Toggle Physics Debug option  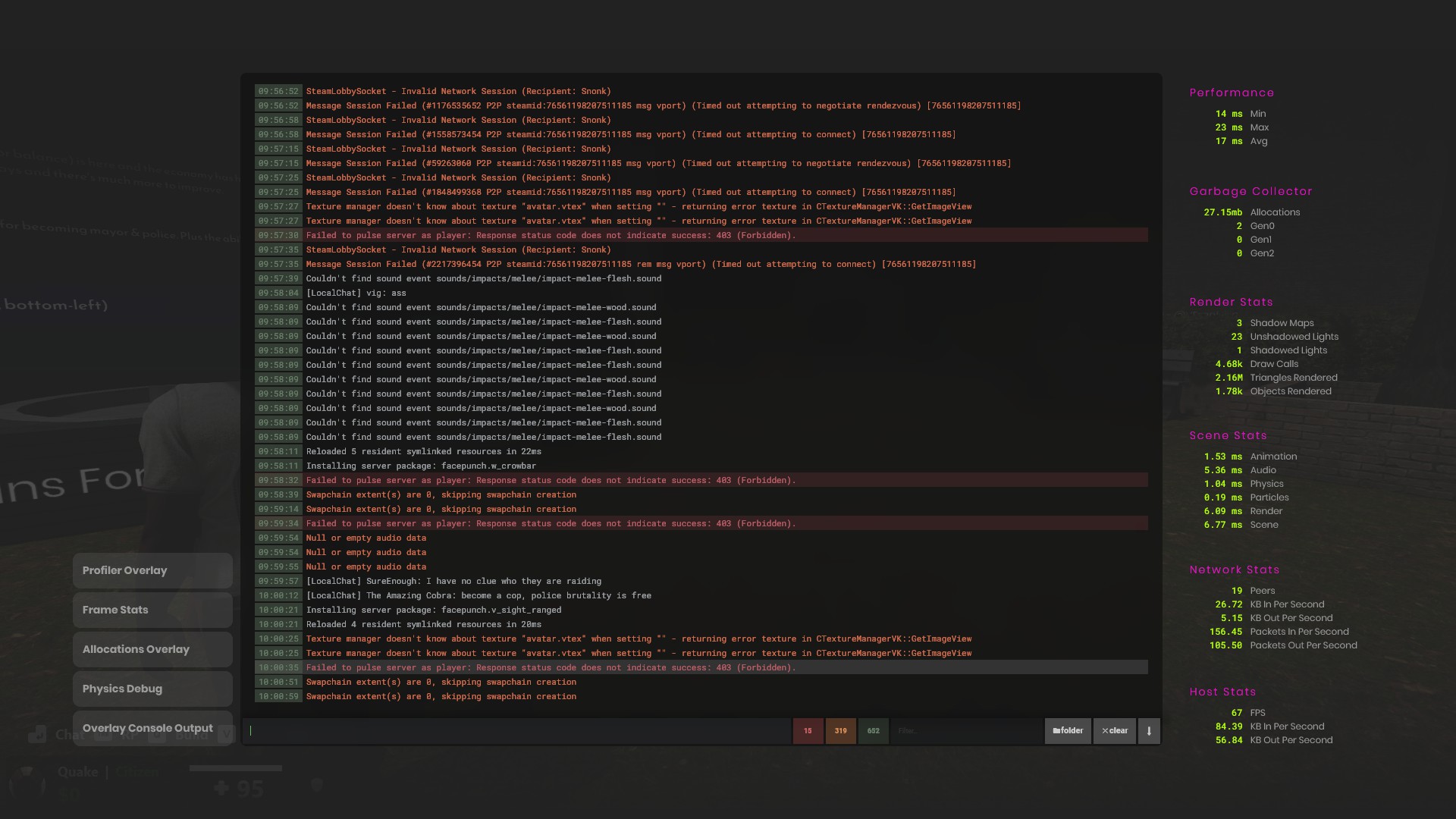(152, 689)
